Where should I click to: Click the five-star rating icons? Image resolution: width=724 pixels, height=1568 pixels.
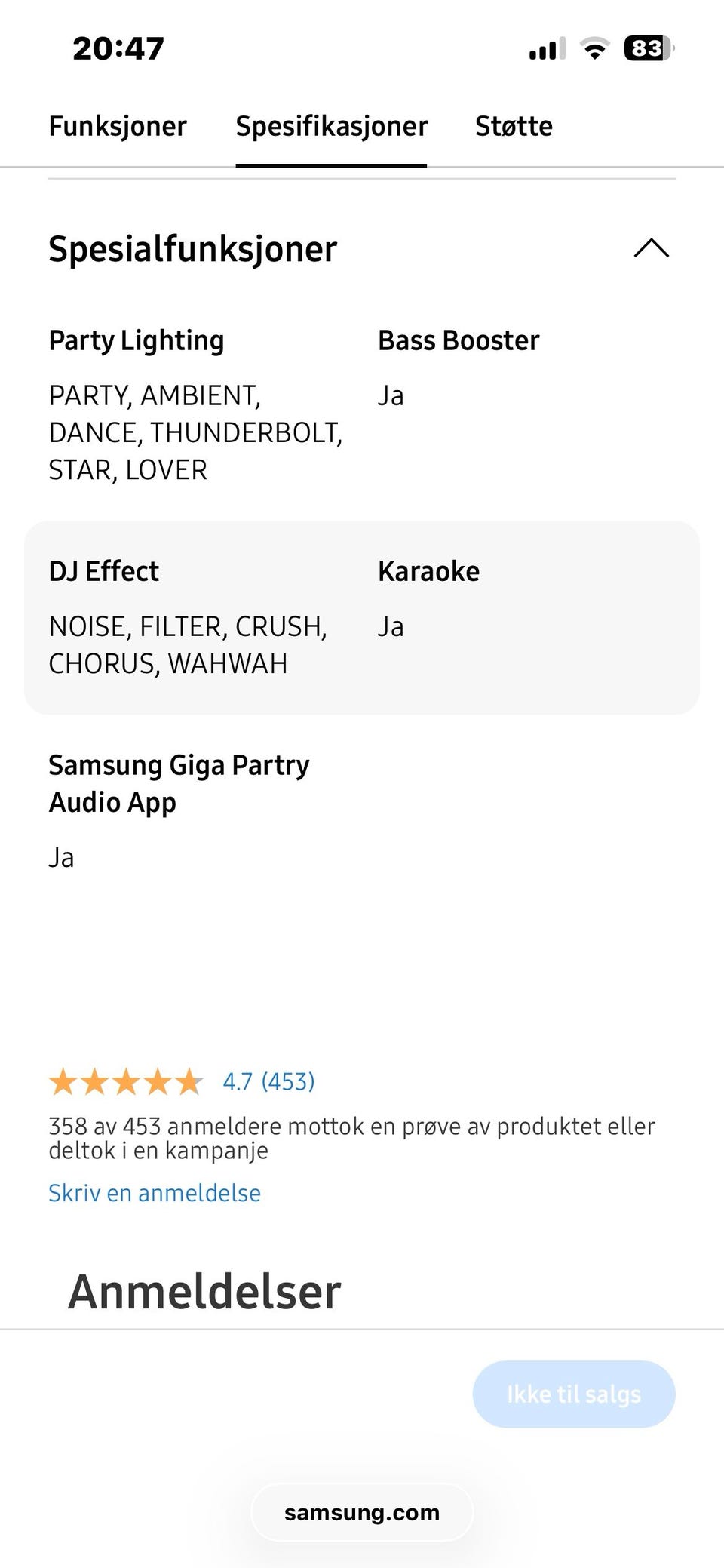pyautogui.click(x=127, y=1081)
